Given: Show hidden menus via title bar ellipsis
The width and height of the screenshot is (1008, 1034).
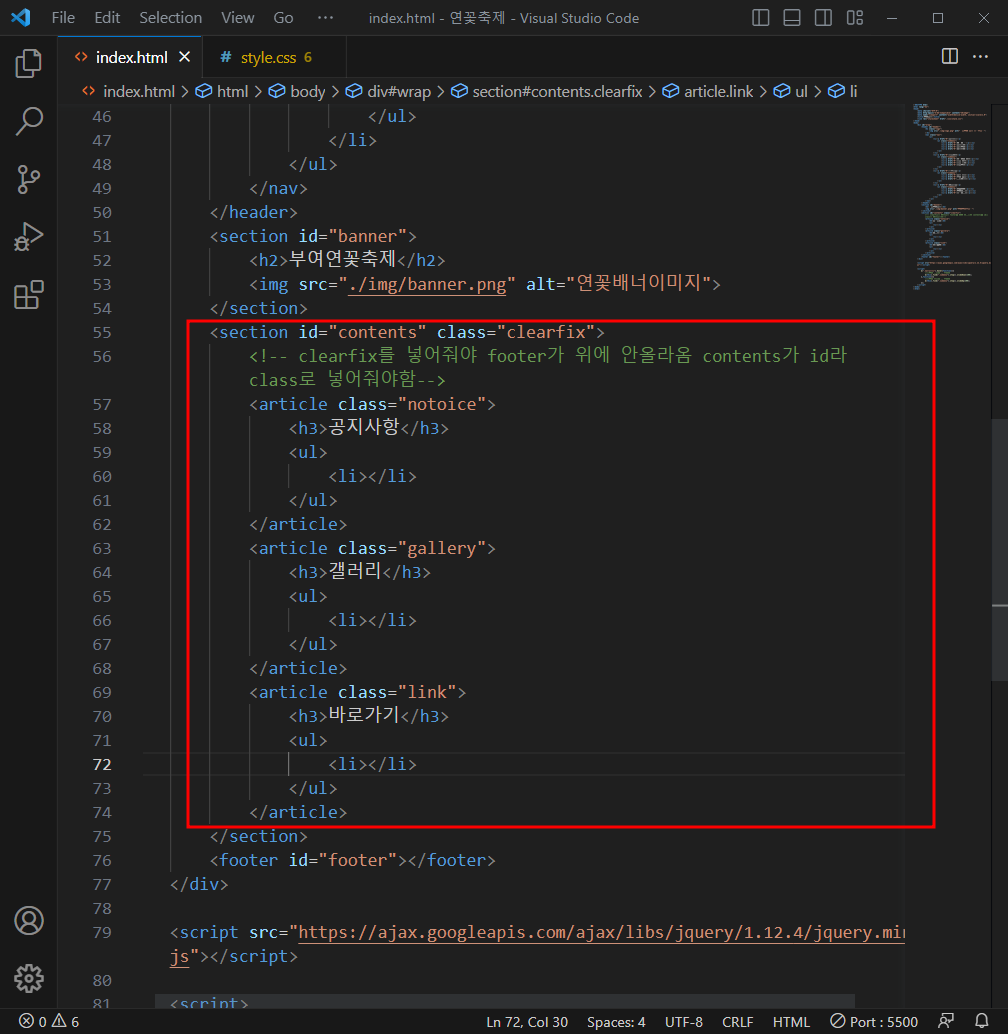Looking at the screenshot, I should pyautogui.click(x=326, y=18).
